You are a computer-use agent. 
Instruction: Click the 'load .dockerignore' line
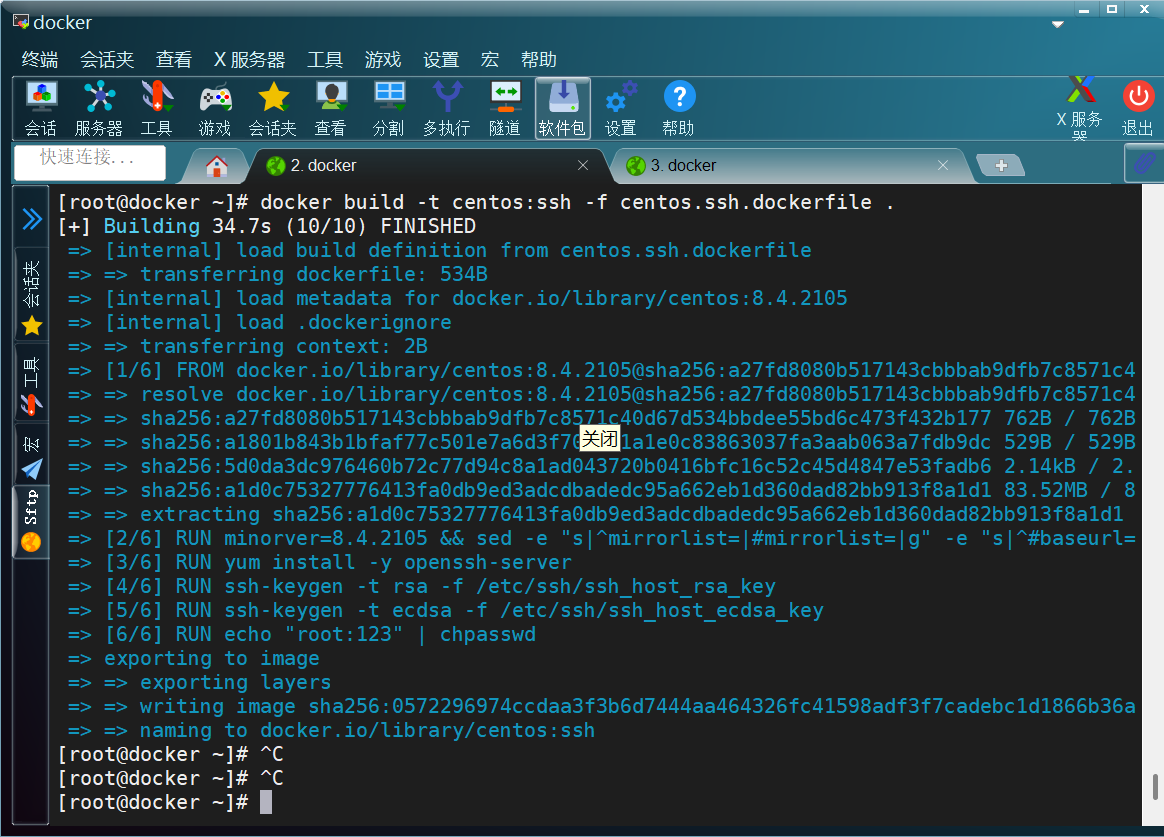(x=259, y=322)
